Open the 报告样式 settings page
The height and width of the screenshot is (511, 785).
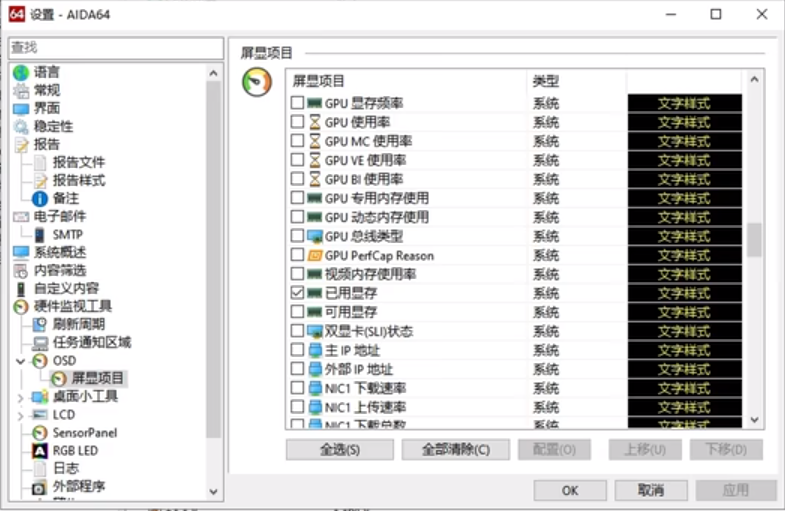79,180
